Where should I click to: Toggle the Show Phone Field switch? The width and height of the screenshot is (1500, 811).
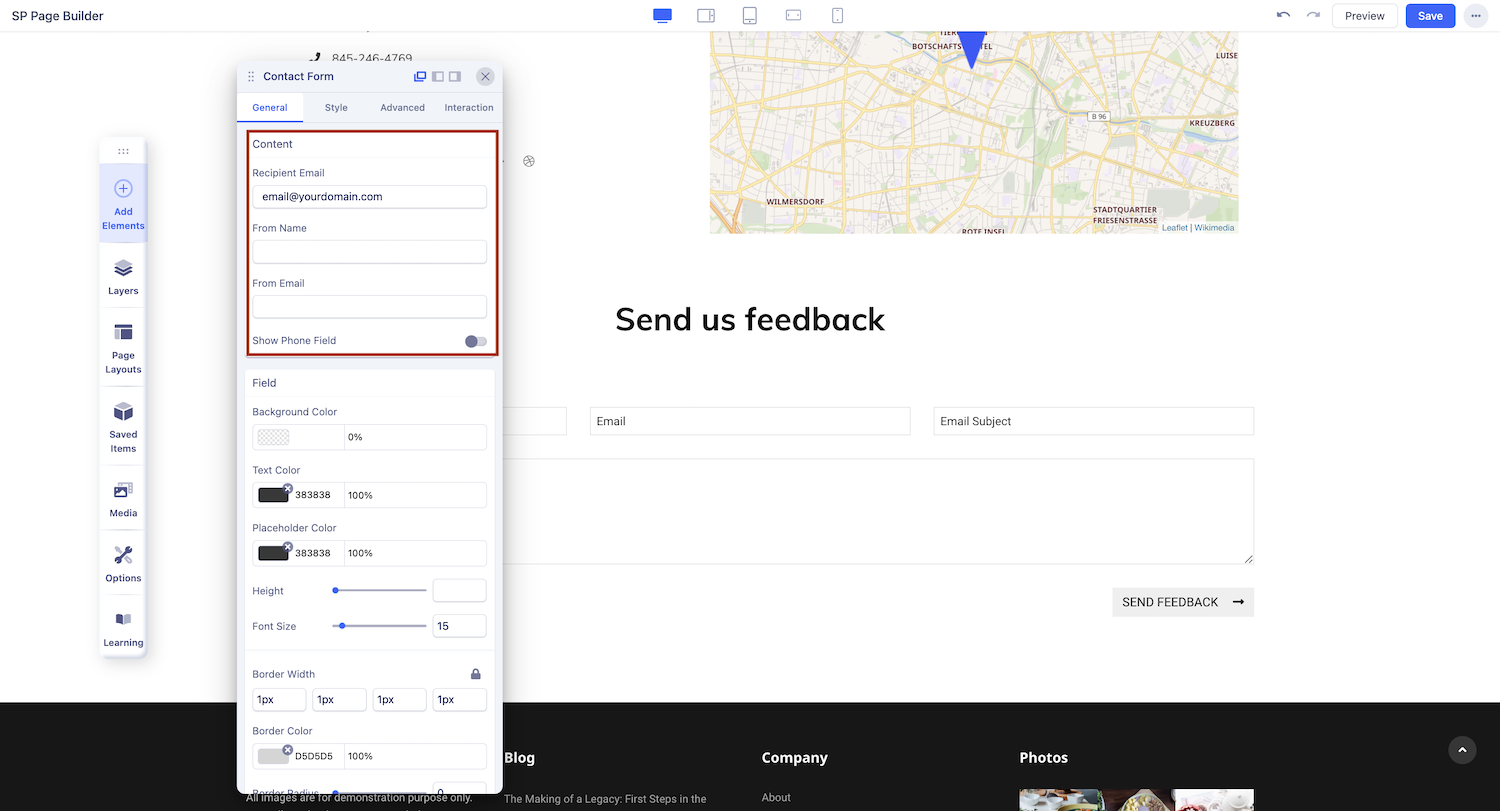click(x=476, y=341)
